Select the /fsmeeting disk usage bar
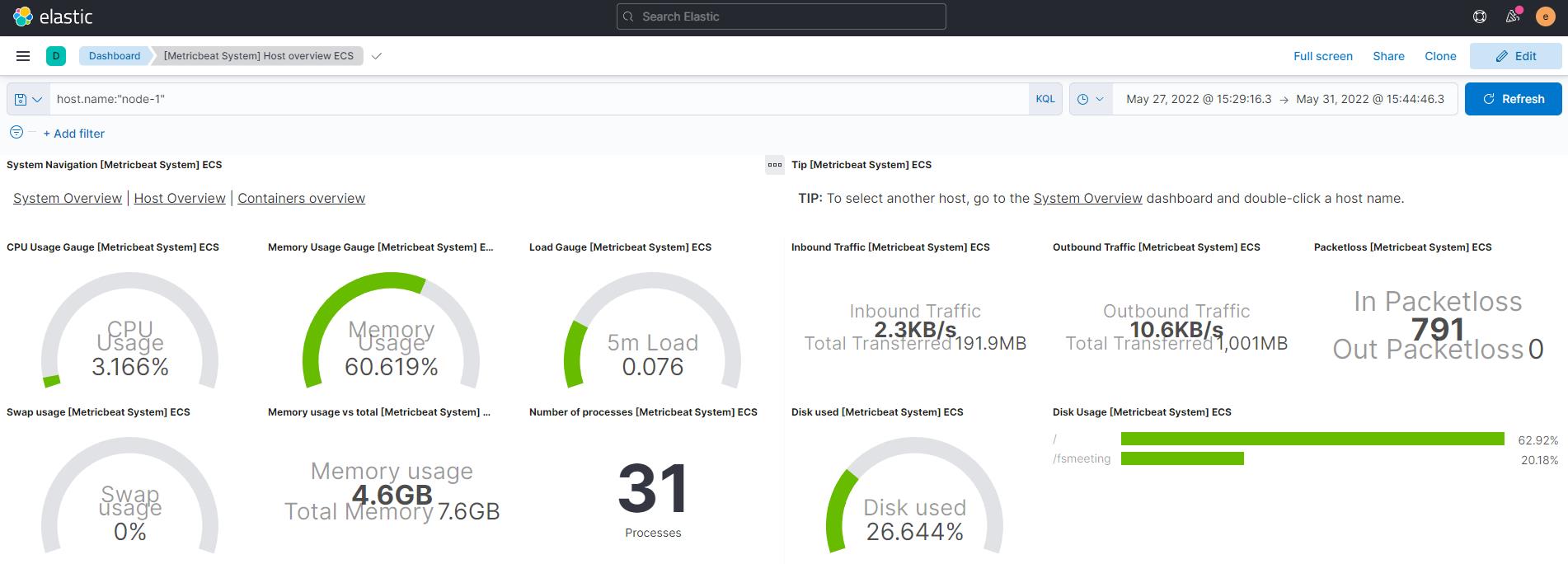This screenshot has width=1568, height=564. tap(1182, 458)
